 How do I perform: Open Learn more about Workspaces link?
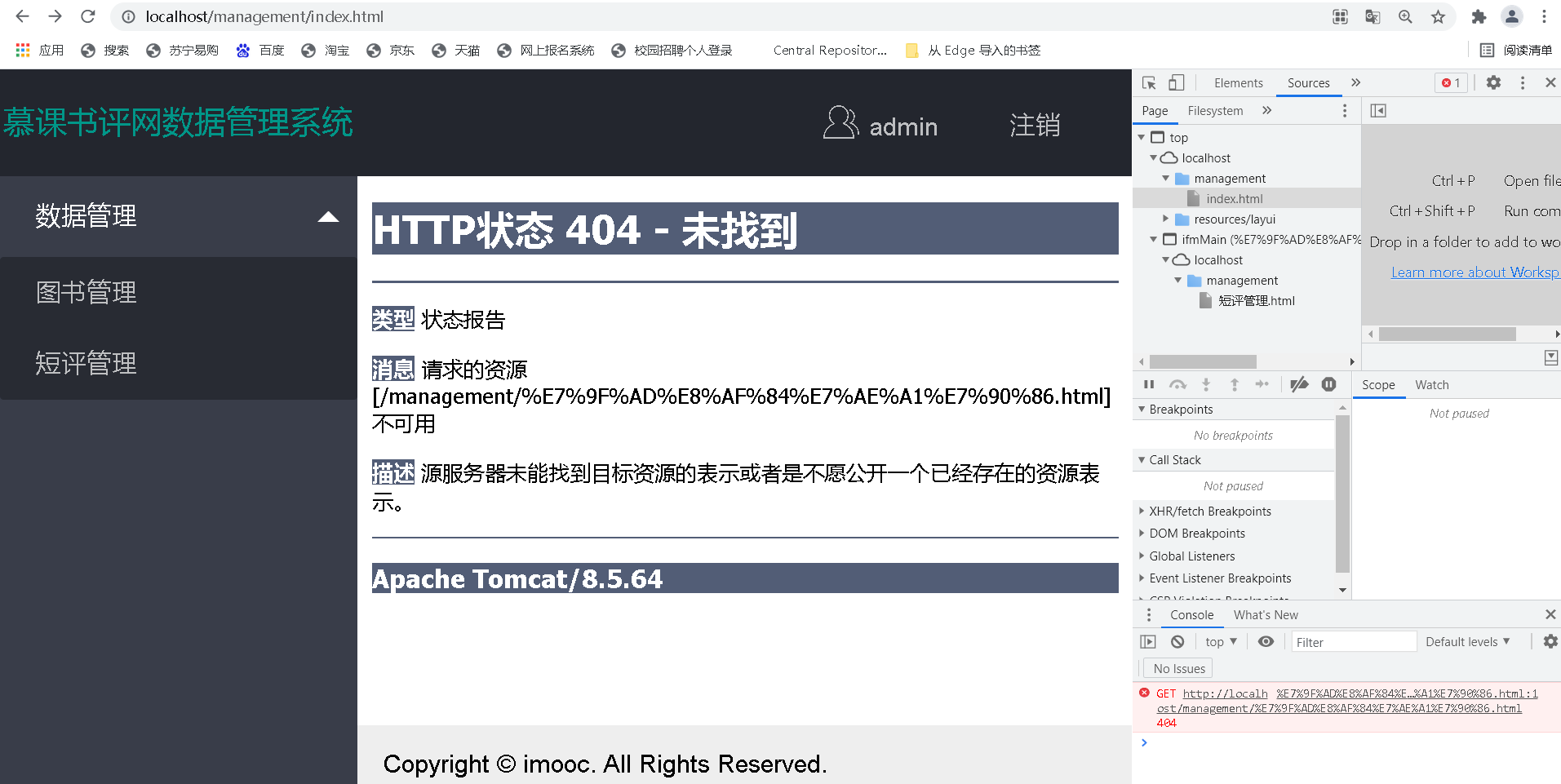(1475, 272)
